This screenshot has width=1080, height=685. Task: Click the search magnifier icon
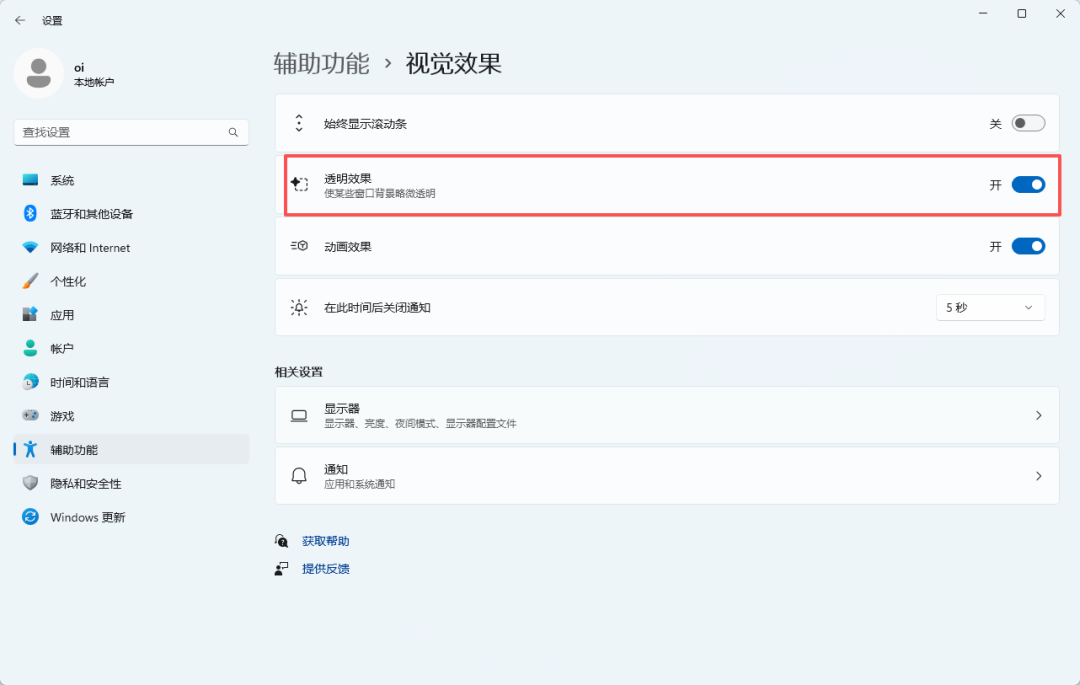point(233,132)
